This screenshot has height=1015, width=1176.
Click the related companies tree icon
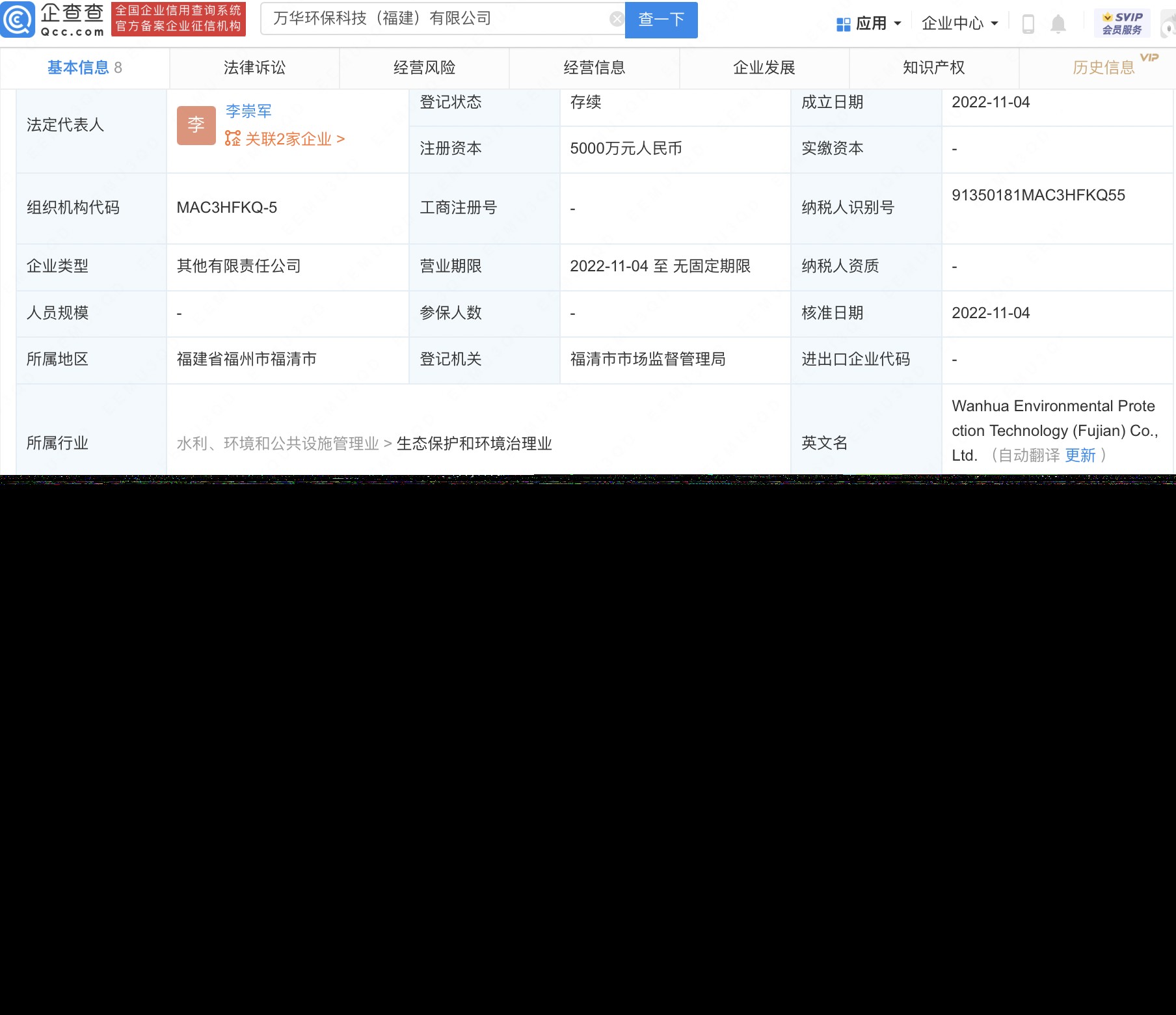click(232, 139)
